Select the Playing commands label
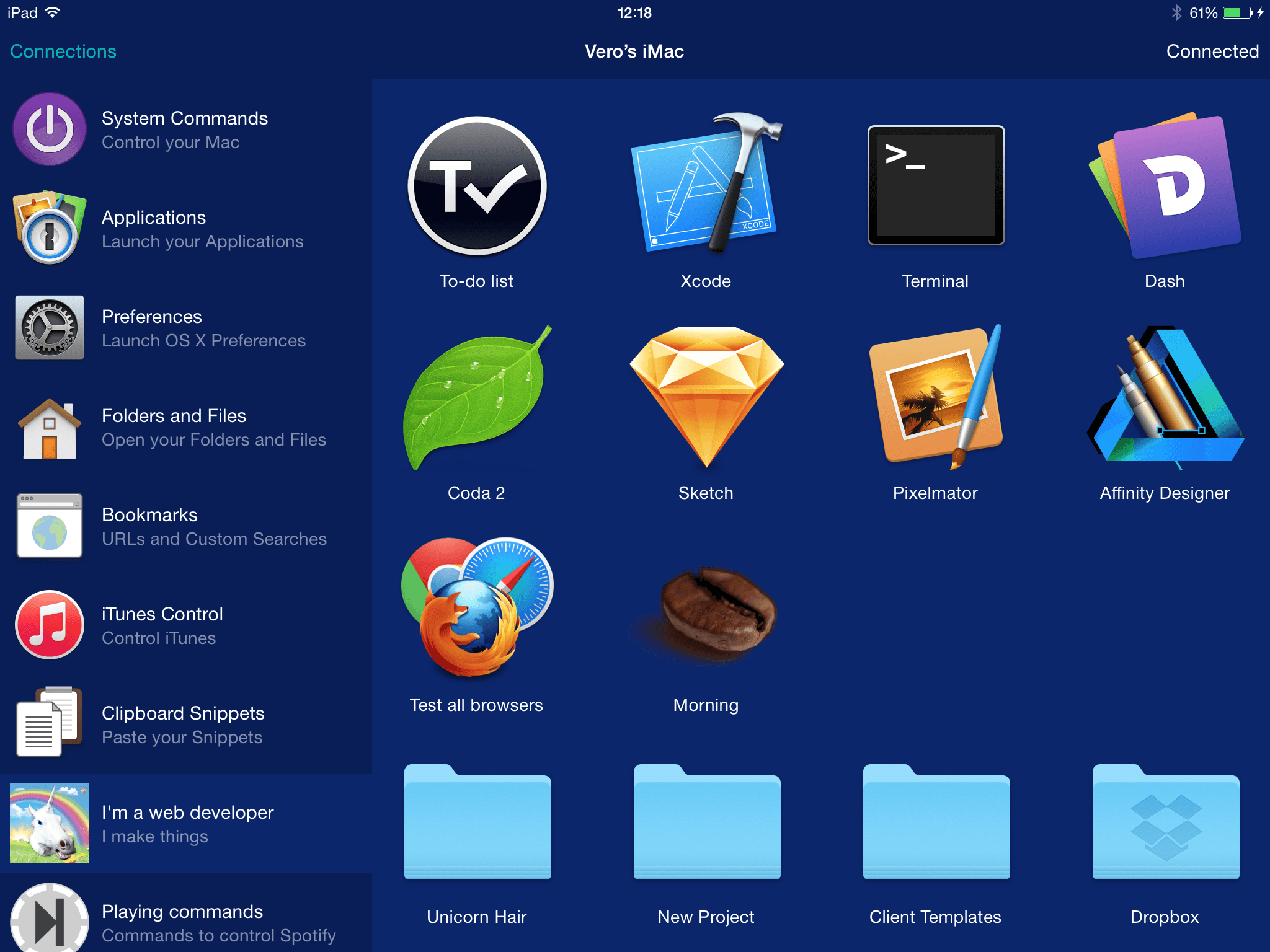The width and height of the screenshot is (1270, 952). [x=182, y=912]
